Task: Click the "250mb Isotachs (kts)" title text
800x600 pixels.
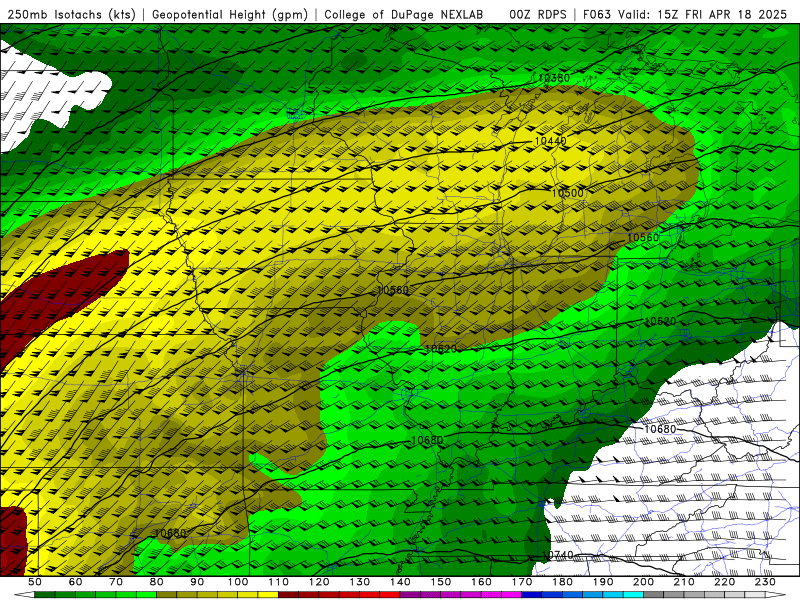Action: (x=72, y=14)
